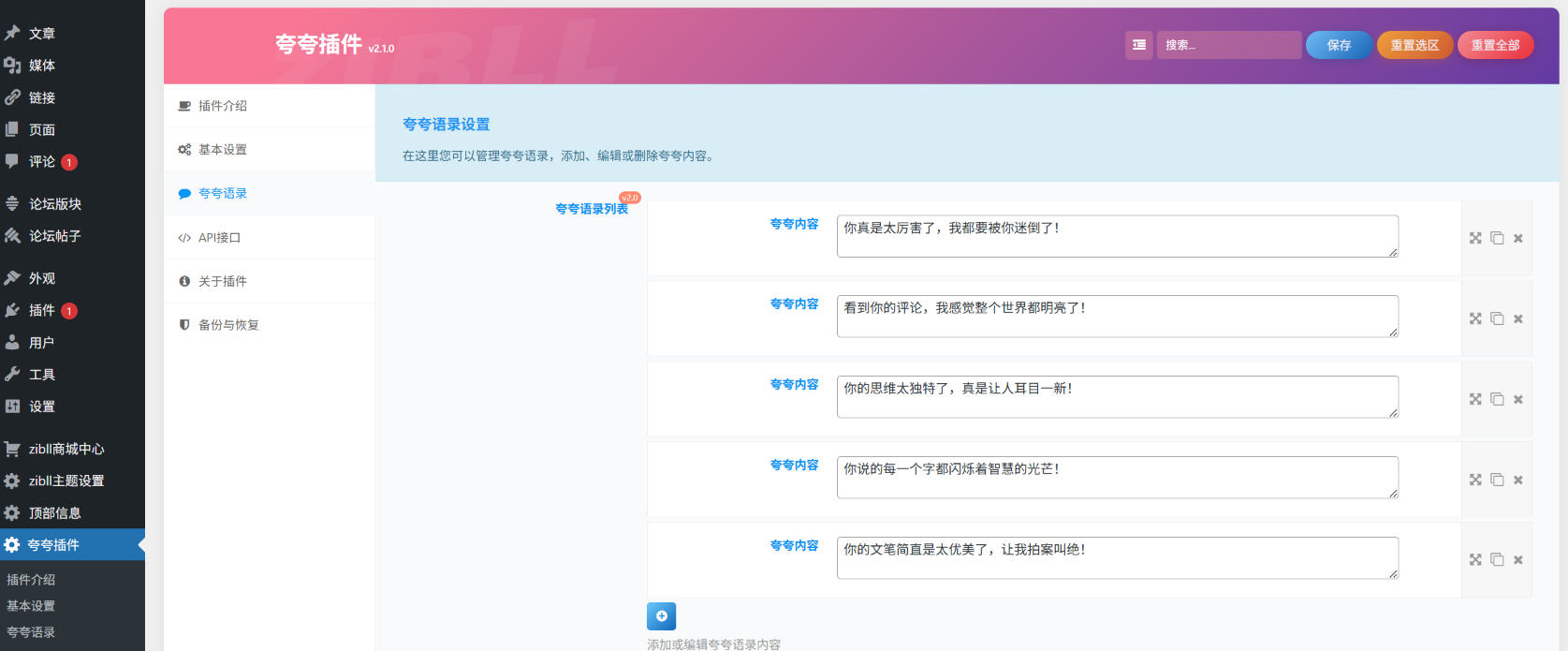Delete the praise entry '你的思维太独特了'

[1518, 399]
